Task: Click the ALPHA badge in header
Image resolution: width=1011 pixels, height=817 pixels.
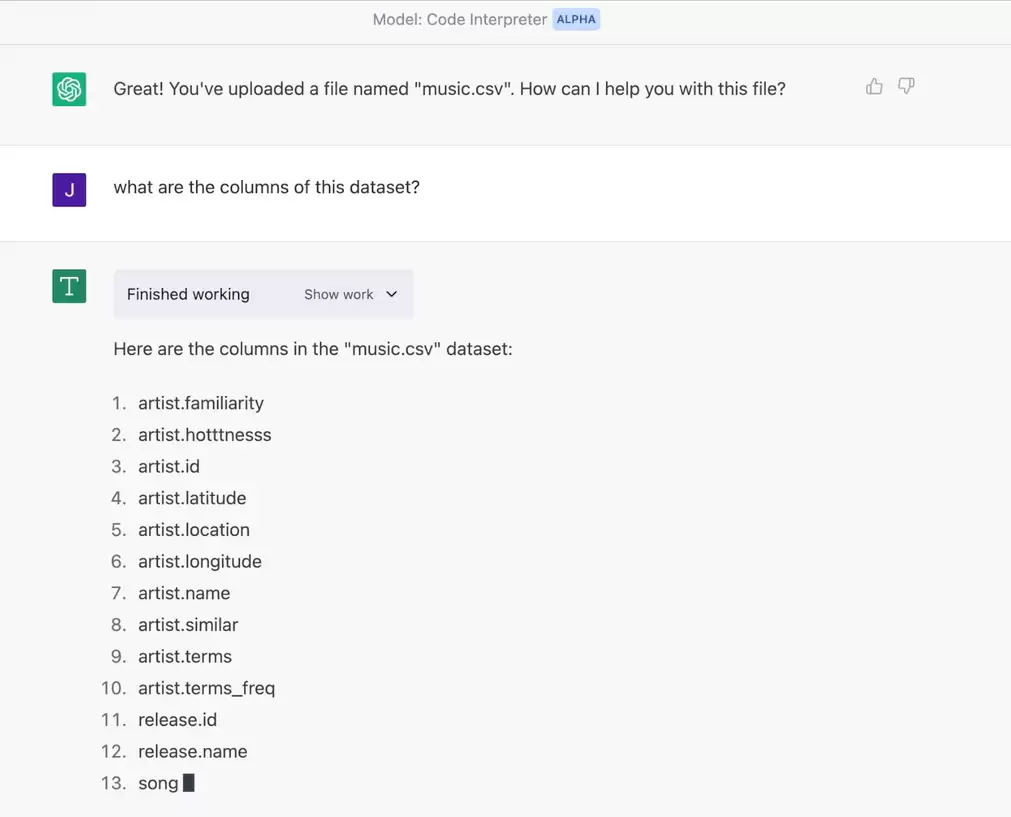Action: tap(576, 19)
